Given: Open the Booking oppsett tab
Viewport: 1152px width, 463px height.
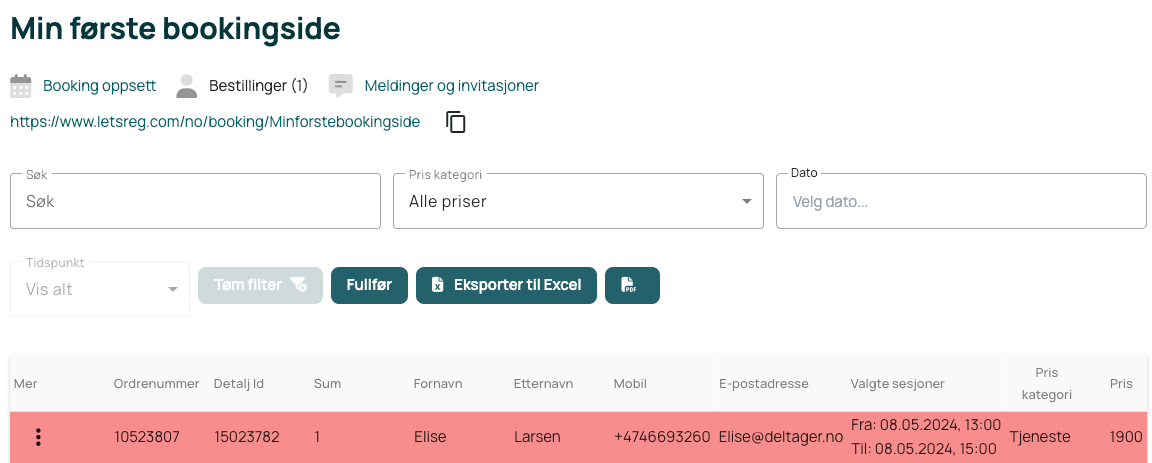Looking at the screenshot, I should coord(99,86).
